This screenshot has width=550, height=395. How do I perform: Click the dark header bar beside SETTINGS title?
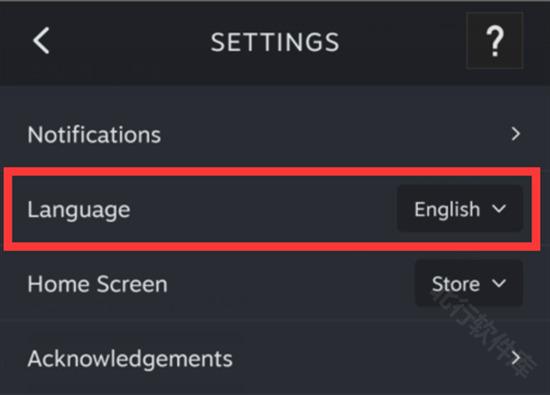(x=403, y=42)
